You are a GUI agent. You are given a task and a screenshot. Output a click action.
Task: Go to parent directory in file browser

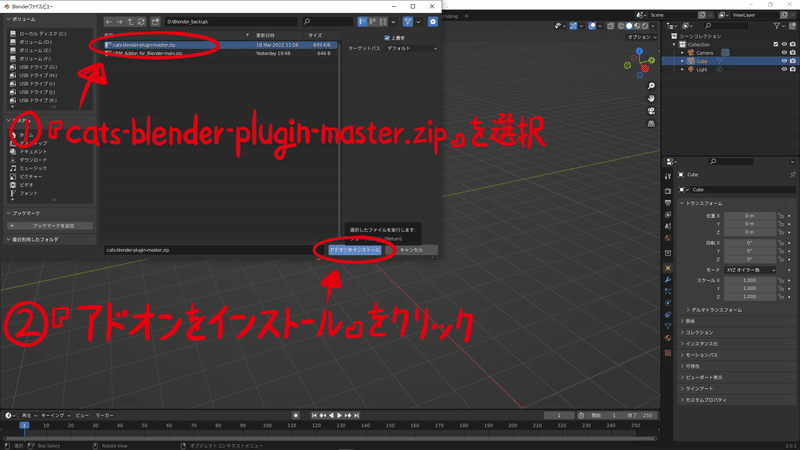(130, 21)
